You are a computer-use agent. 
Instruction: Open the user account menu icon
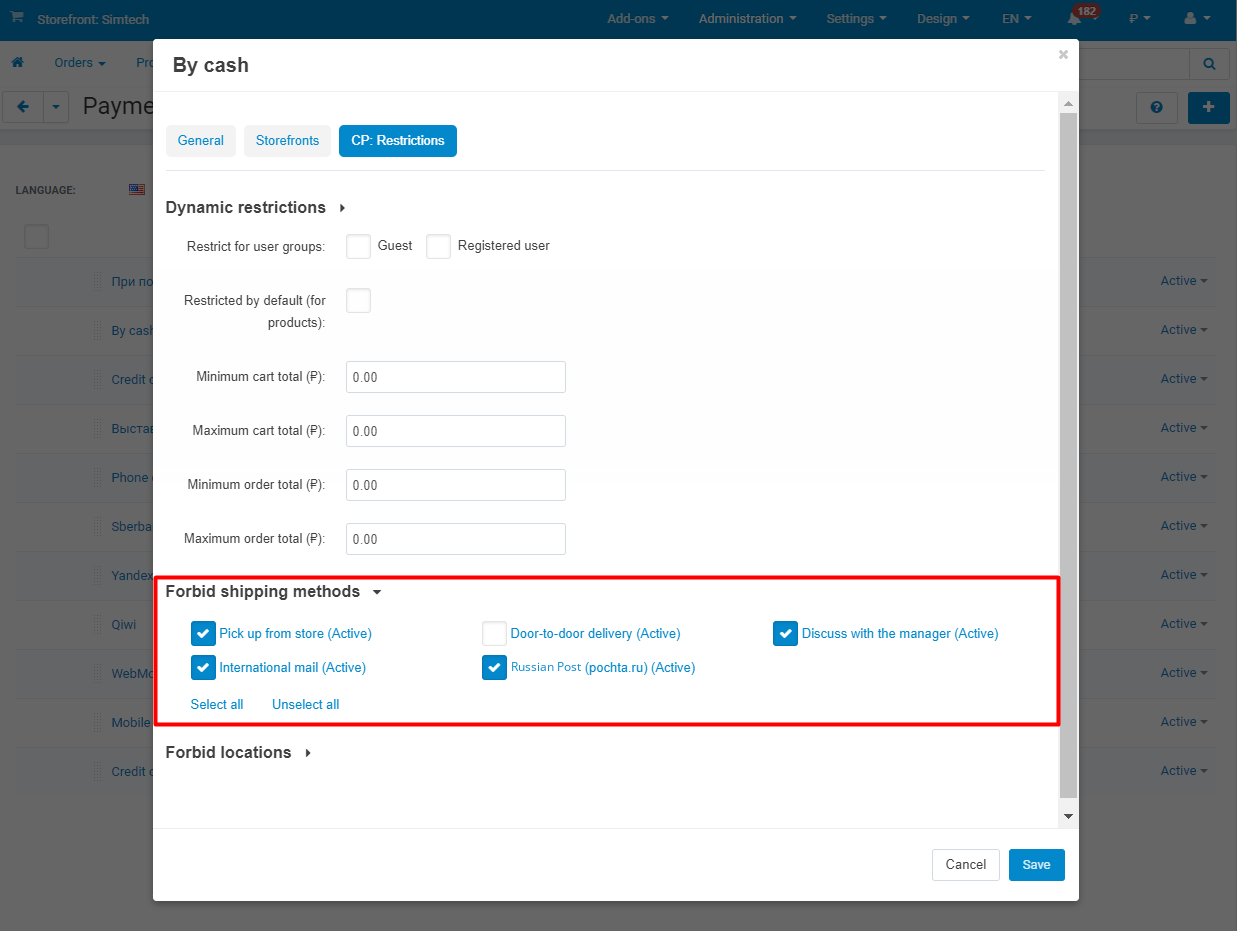pos(1196,19)
